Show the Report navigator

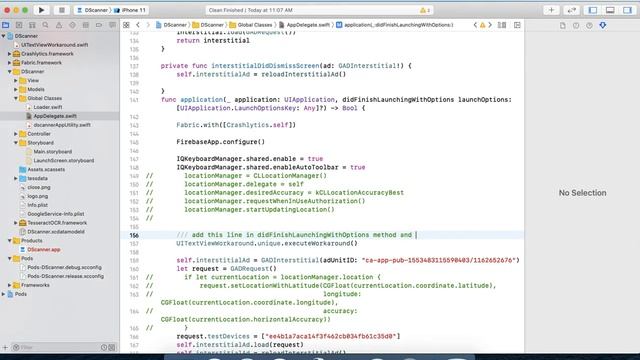pos(112,25)
